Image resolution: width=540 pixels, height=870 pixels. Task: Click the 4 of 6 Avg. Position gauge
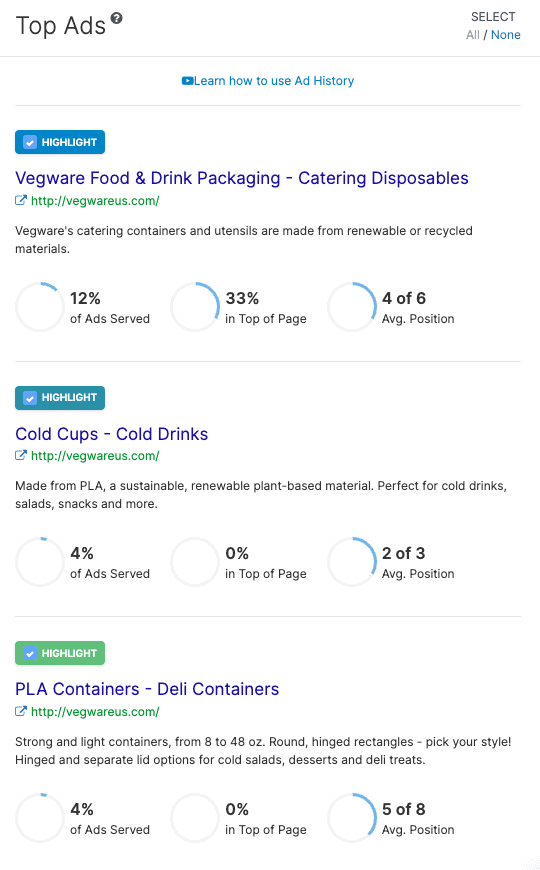point(352,307)
